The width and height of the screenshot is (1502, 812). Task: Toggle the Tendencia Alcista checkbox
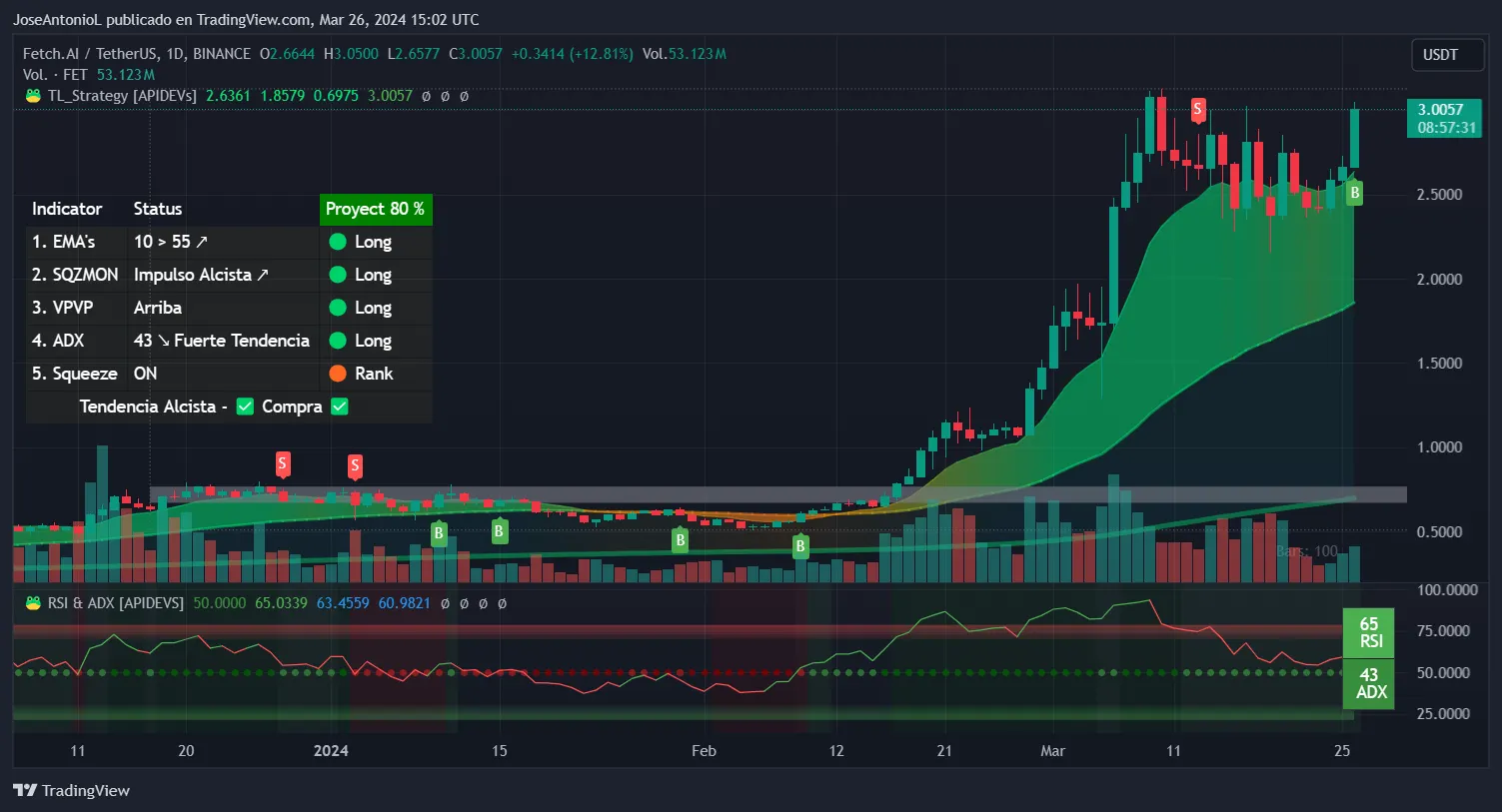coord(245,406)
